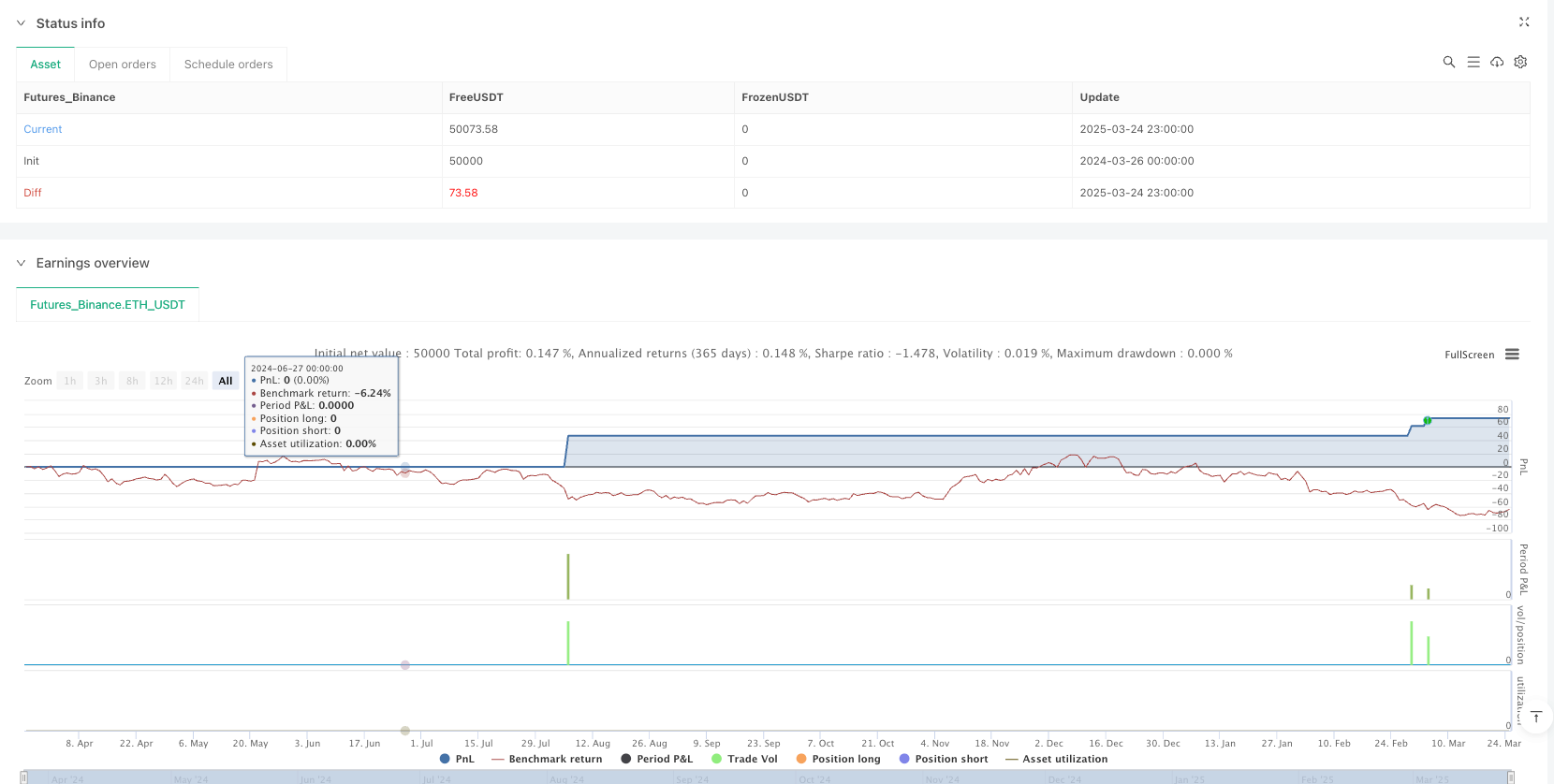1554x784 pixels.
Task: Click the right handle of the range navigator
Action: 1510,777
